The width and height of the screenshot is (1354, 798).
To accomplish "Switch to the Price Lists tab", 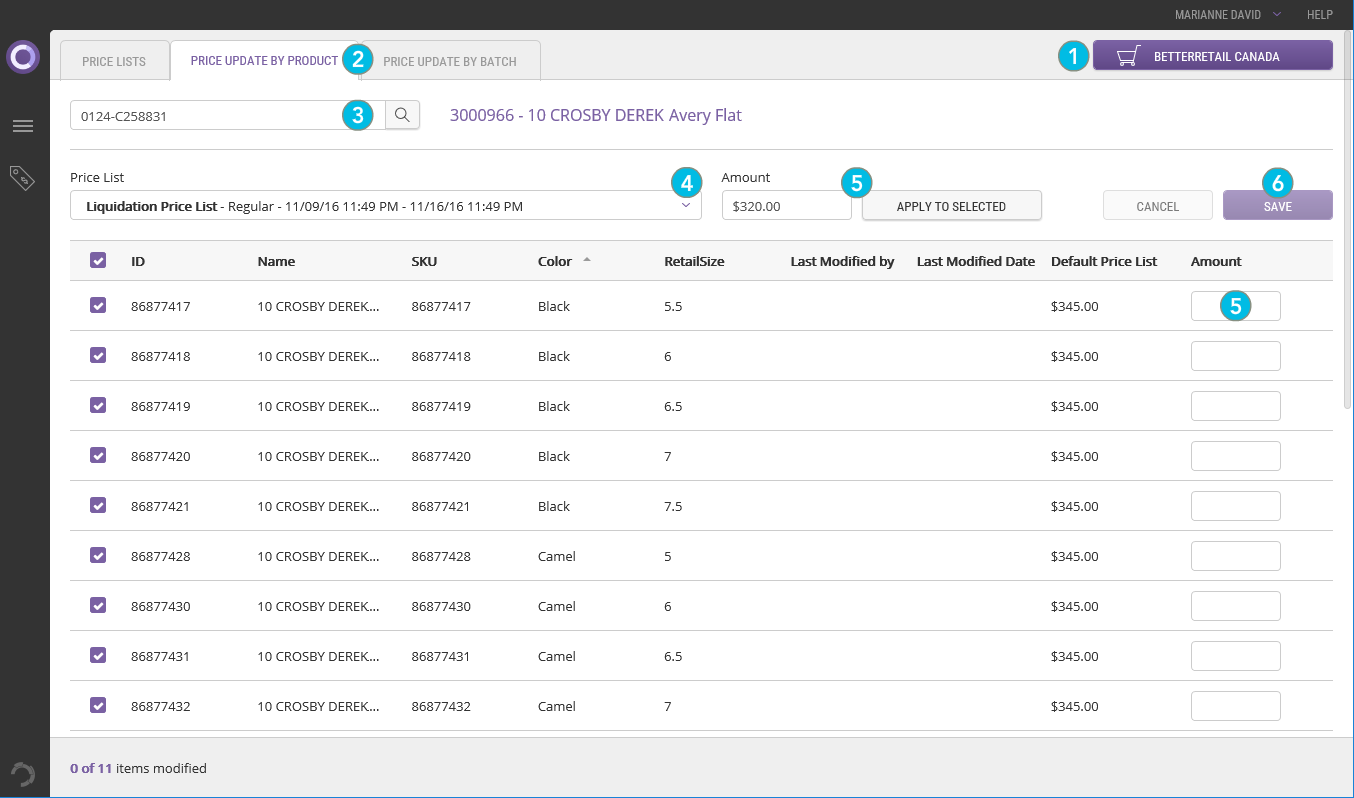I will pyautogui.click(x=114, y=62).
